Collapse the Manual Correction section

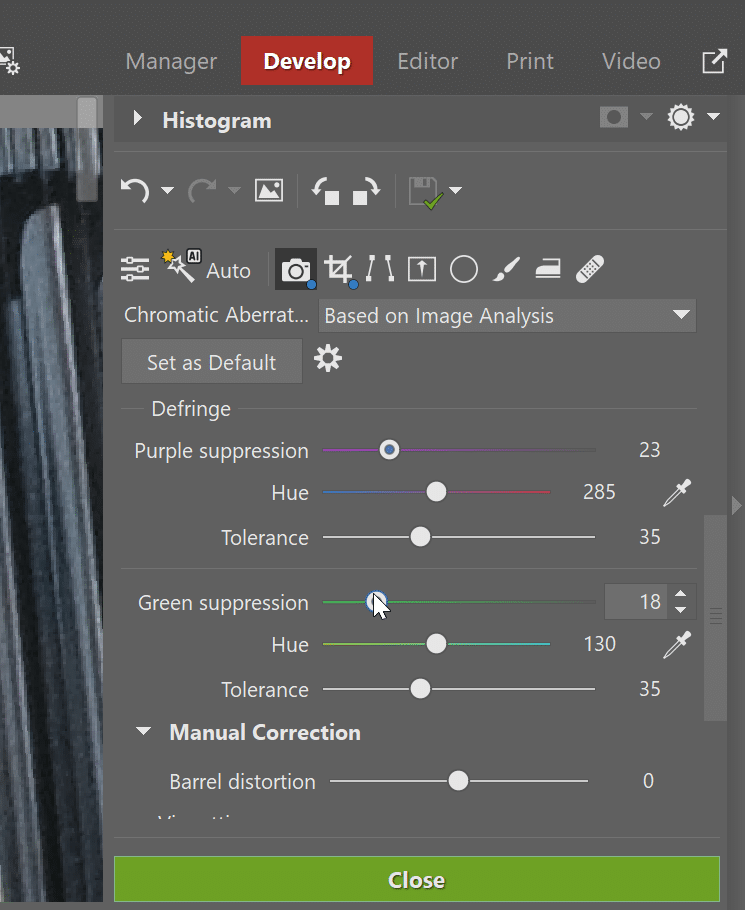pyautogui.click(x=145, y=732)
